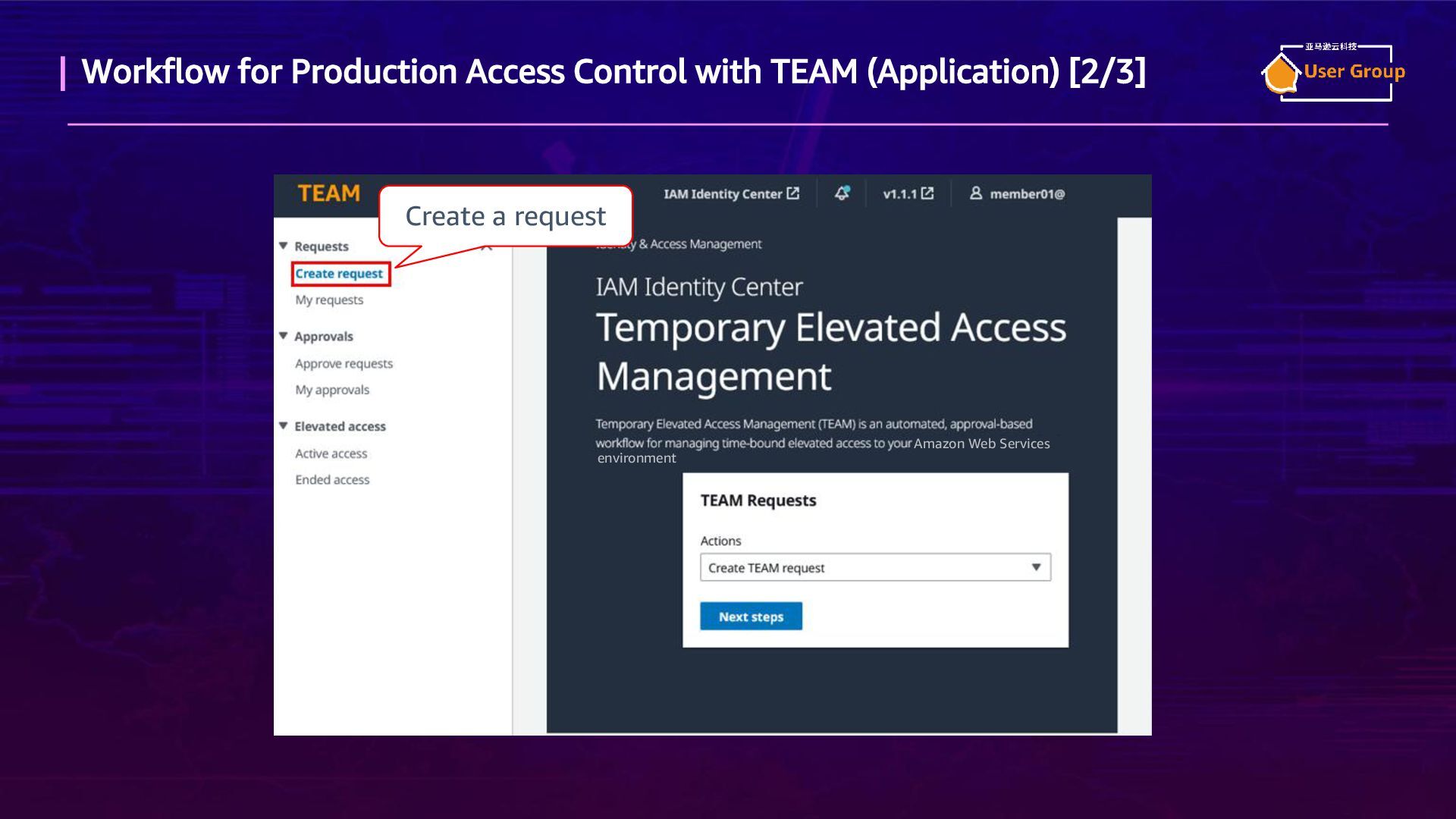Collapse the Requests section triangle
The image size is (1456, 819).
tap(284, 246)
